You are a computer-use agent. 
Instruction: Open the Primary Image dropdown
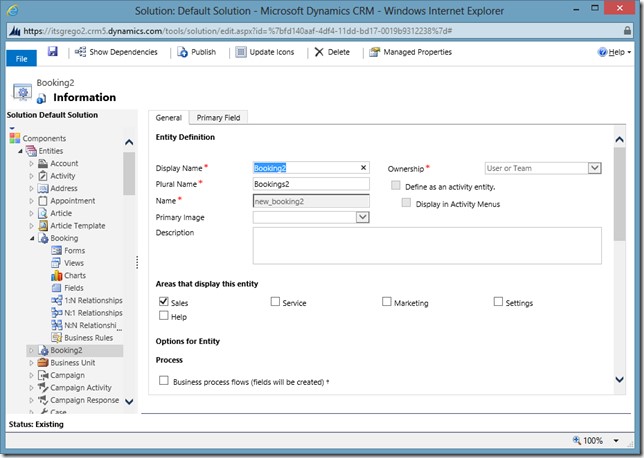coord(362,216)
